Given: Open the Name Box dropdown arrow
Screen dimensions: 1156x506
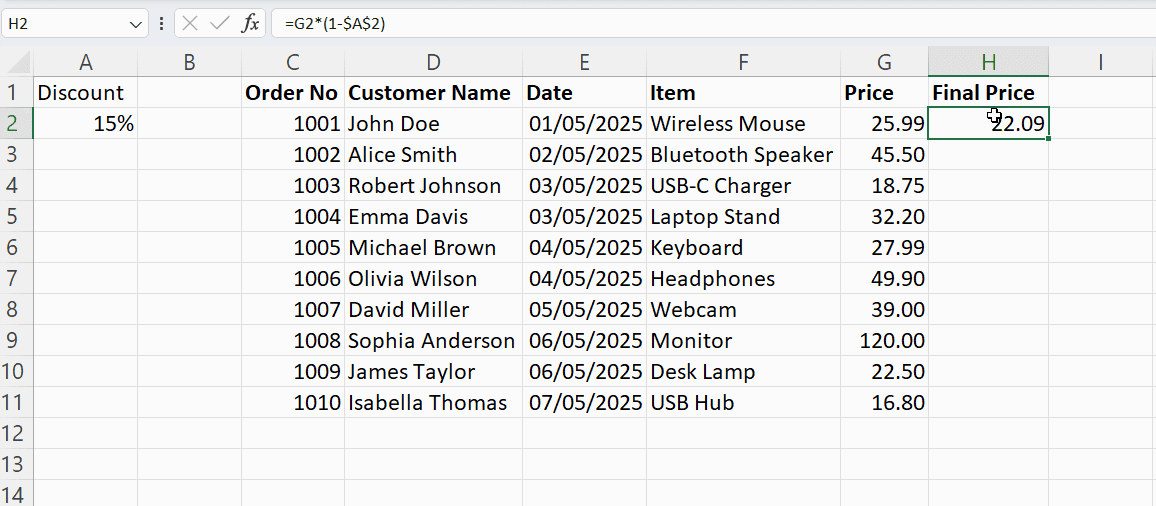Looking at the screenshot, I should [136, 23].
